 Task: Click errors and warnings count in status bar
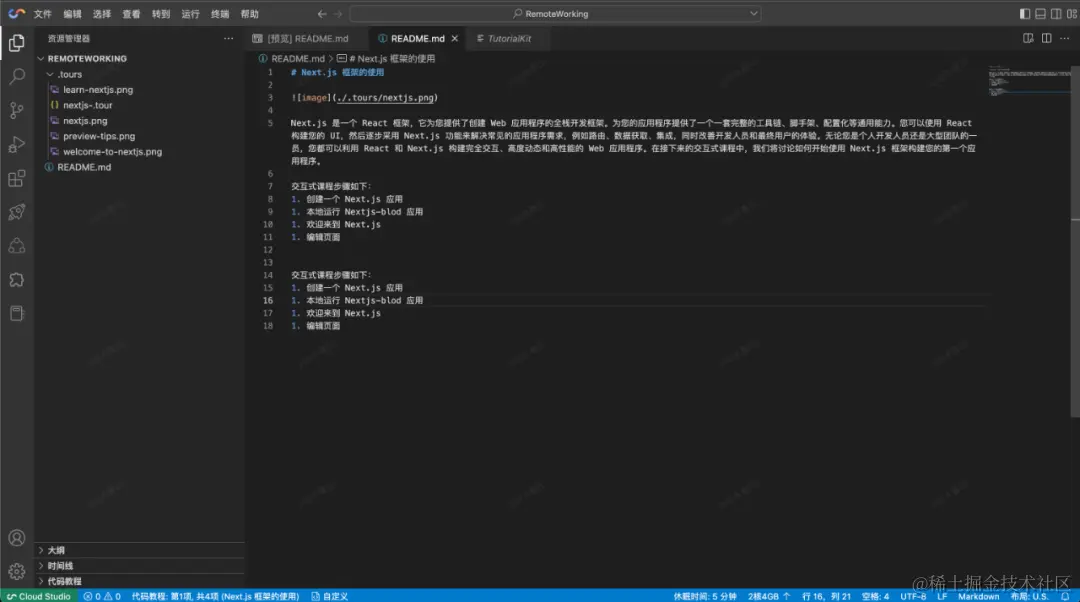[102, 596]
